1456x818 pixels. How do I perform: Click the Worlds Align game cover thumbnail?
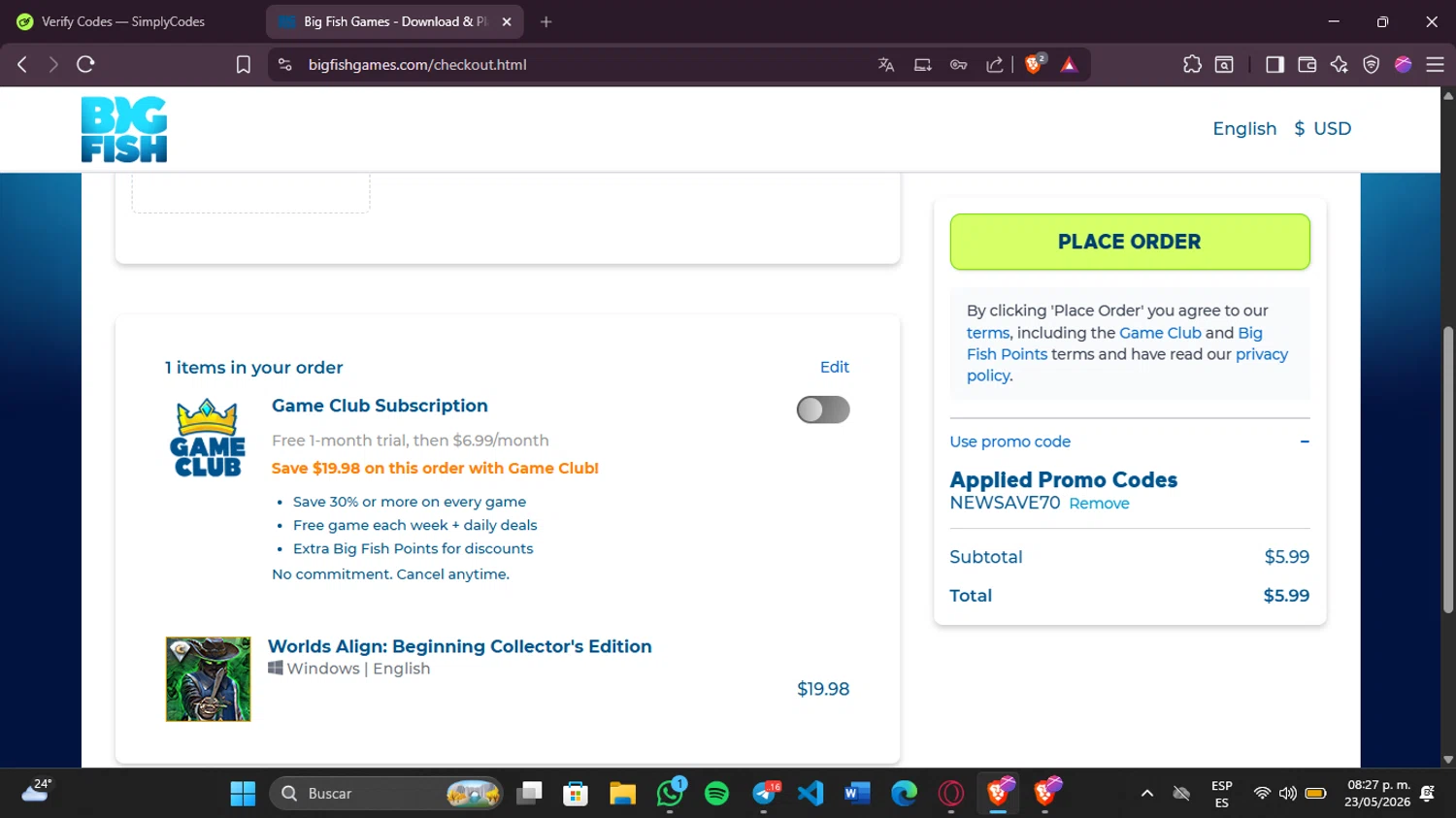pyautogui.click(x=208, y=679)
